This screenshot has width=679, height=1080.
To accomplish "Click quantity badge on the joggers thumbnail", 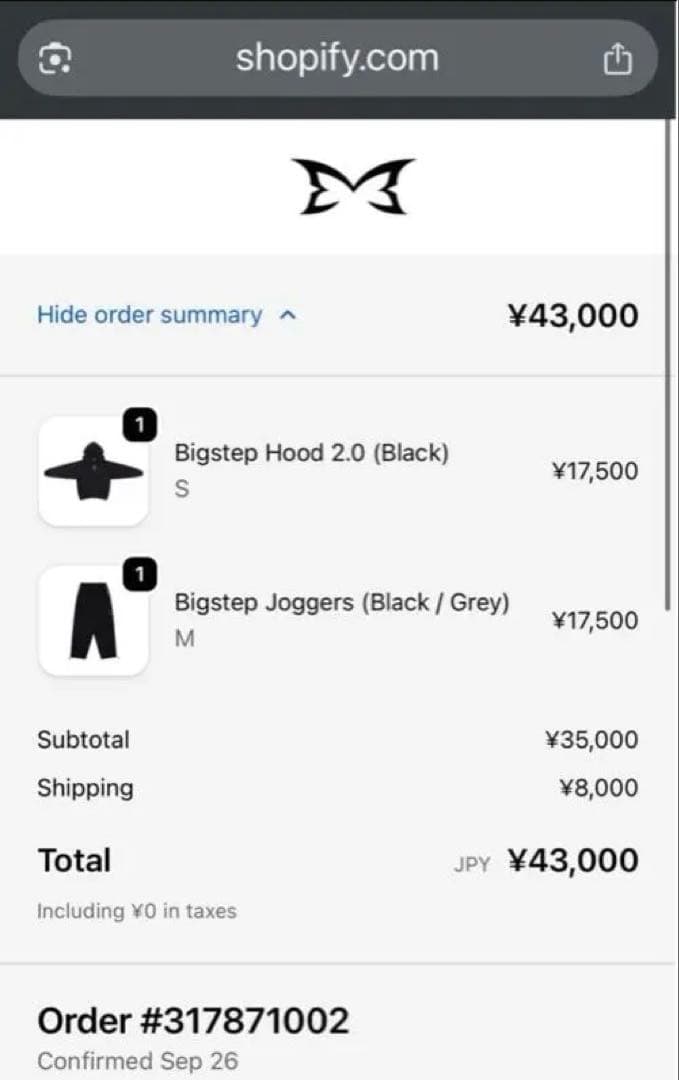I will click(140, 575).
